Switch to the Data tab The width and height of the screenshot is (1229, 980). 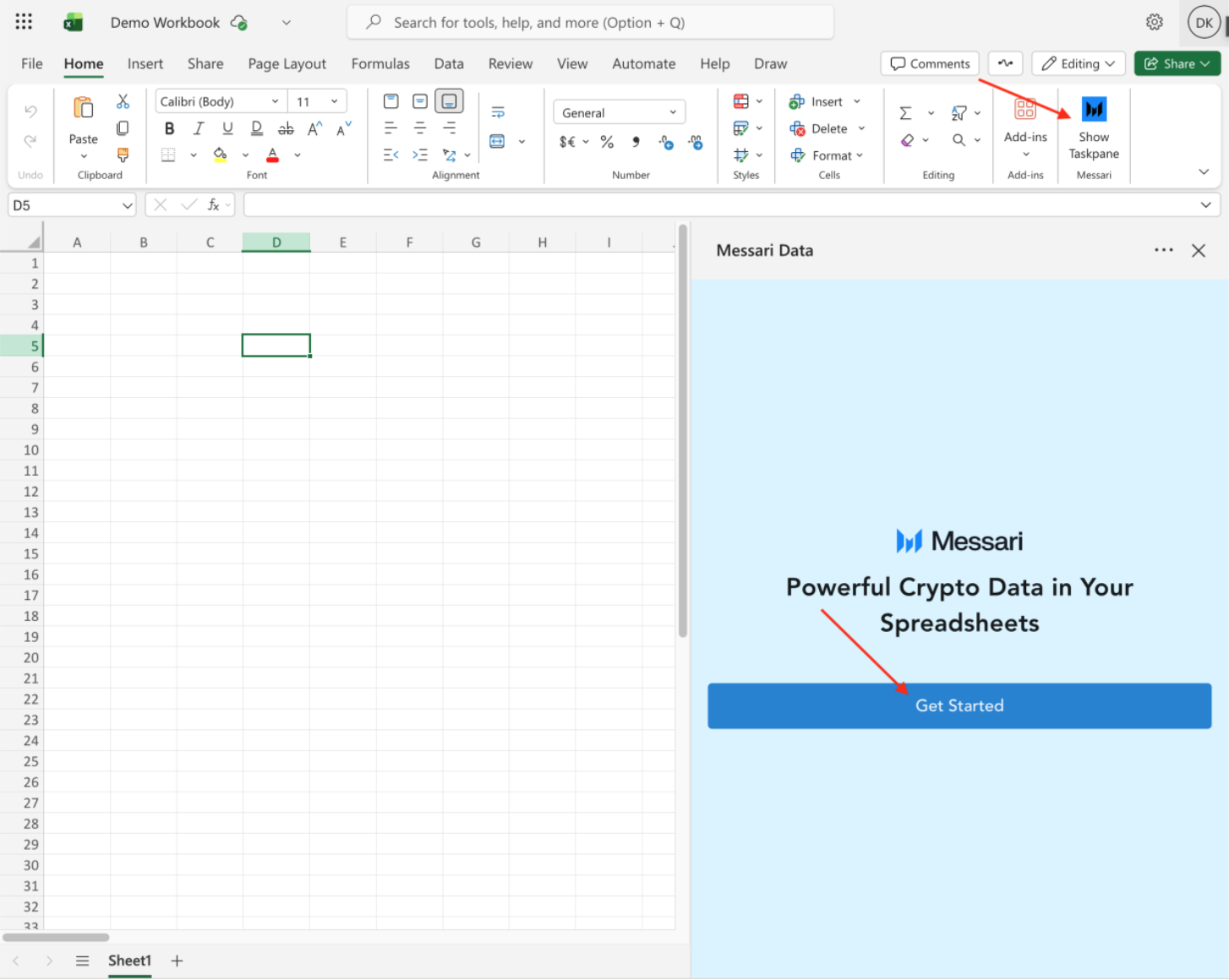(449, 63)
